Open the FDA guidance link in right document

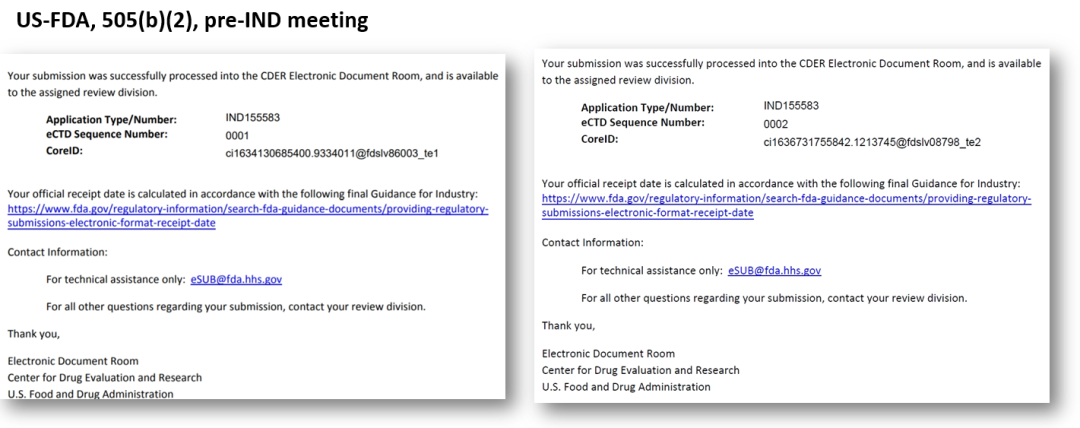tap(787, 206)
